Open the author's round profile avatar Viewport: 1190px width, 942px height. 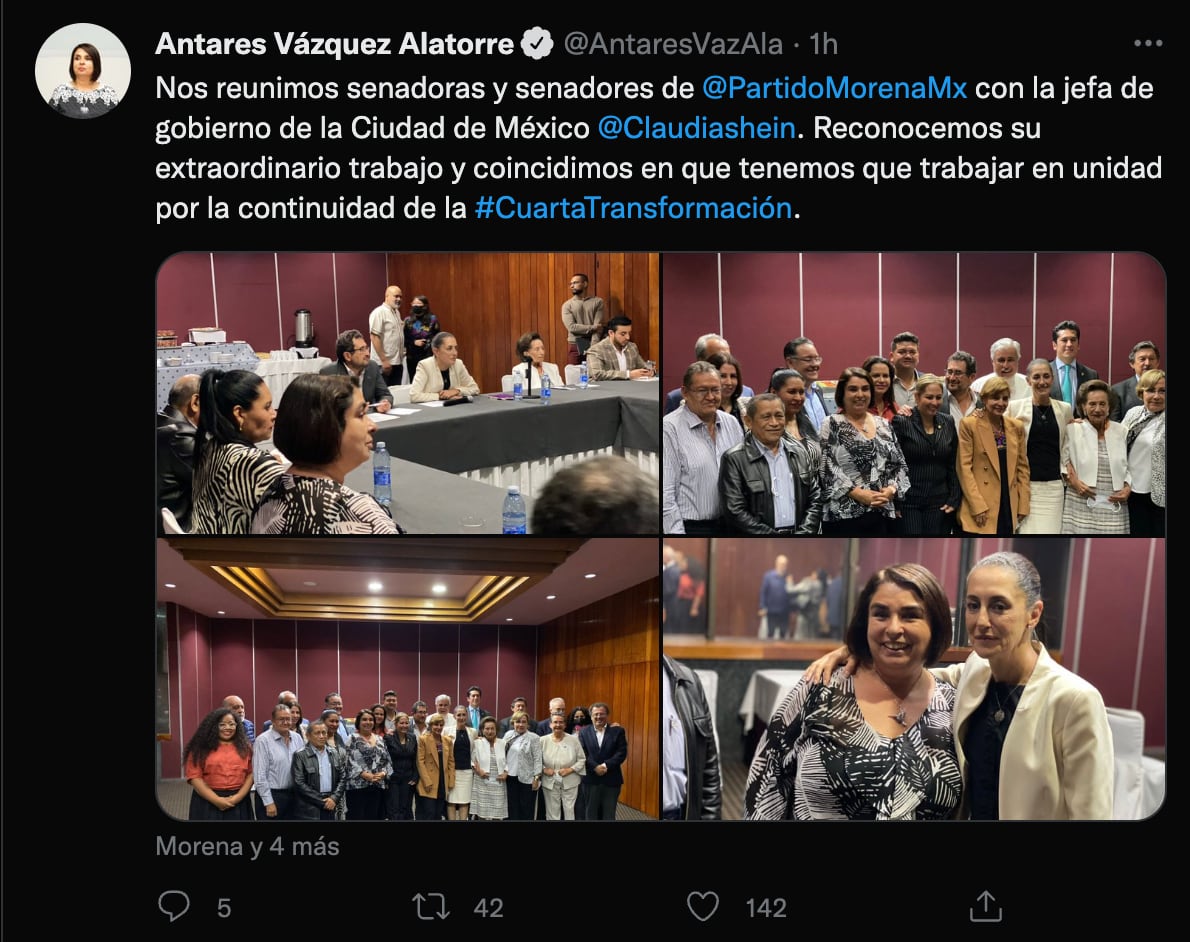click(x=83, y=71)
